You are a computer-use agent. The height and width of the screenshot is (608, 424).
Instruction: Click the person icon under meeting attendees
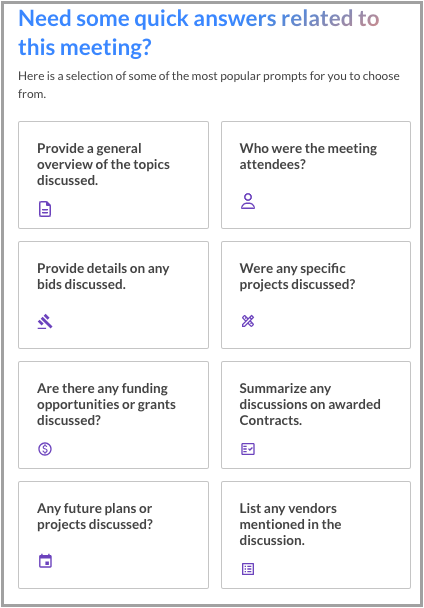(x=248, y=201)
